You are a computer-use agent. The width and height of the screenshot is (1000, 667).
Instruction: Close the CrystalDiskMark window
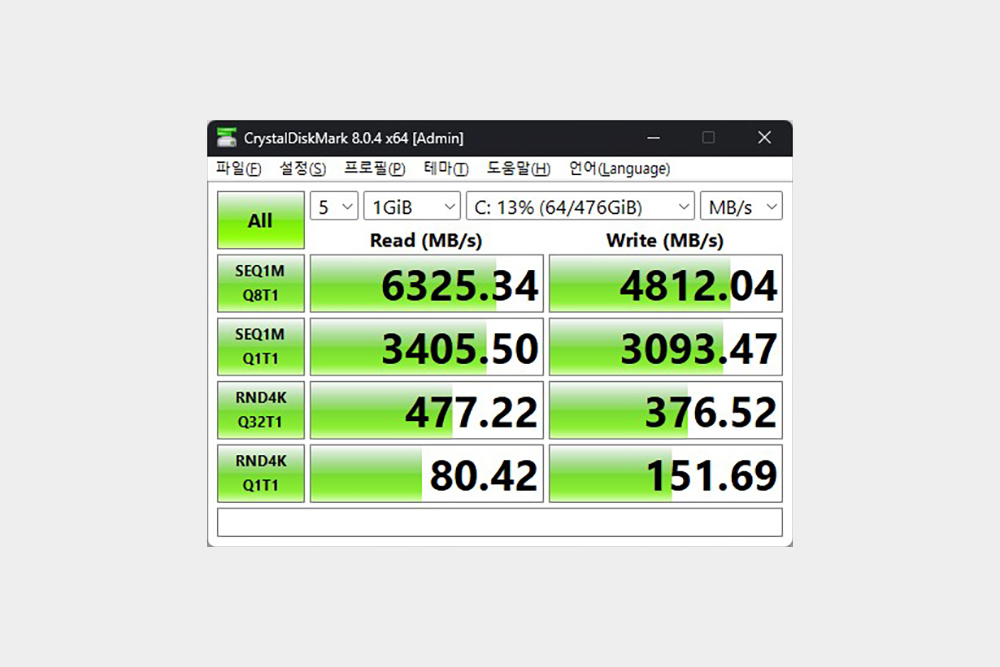click(x=765, y=138)
